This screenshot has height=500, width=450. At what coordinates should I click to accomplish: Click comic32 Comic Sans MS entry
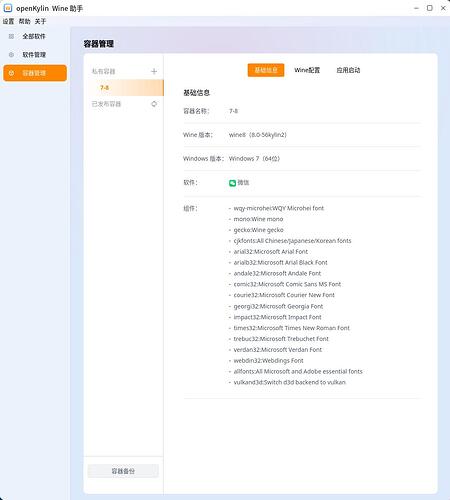pyautogui.click(x=287, y=284)
